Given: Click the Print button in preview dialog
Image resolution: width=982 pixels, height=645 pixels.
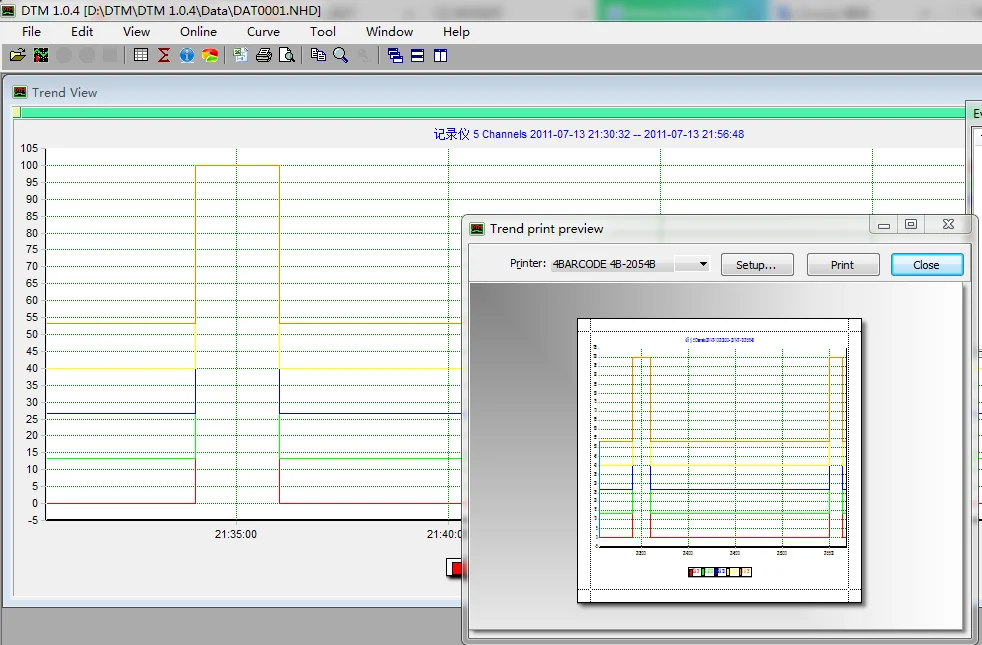Looking at the screenshot, I should point(842,265).
